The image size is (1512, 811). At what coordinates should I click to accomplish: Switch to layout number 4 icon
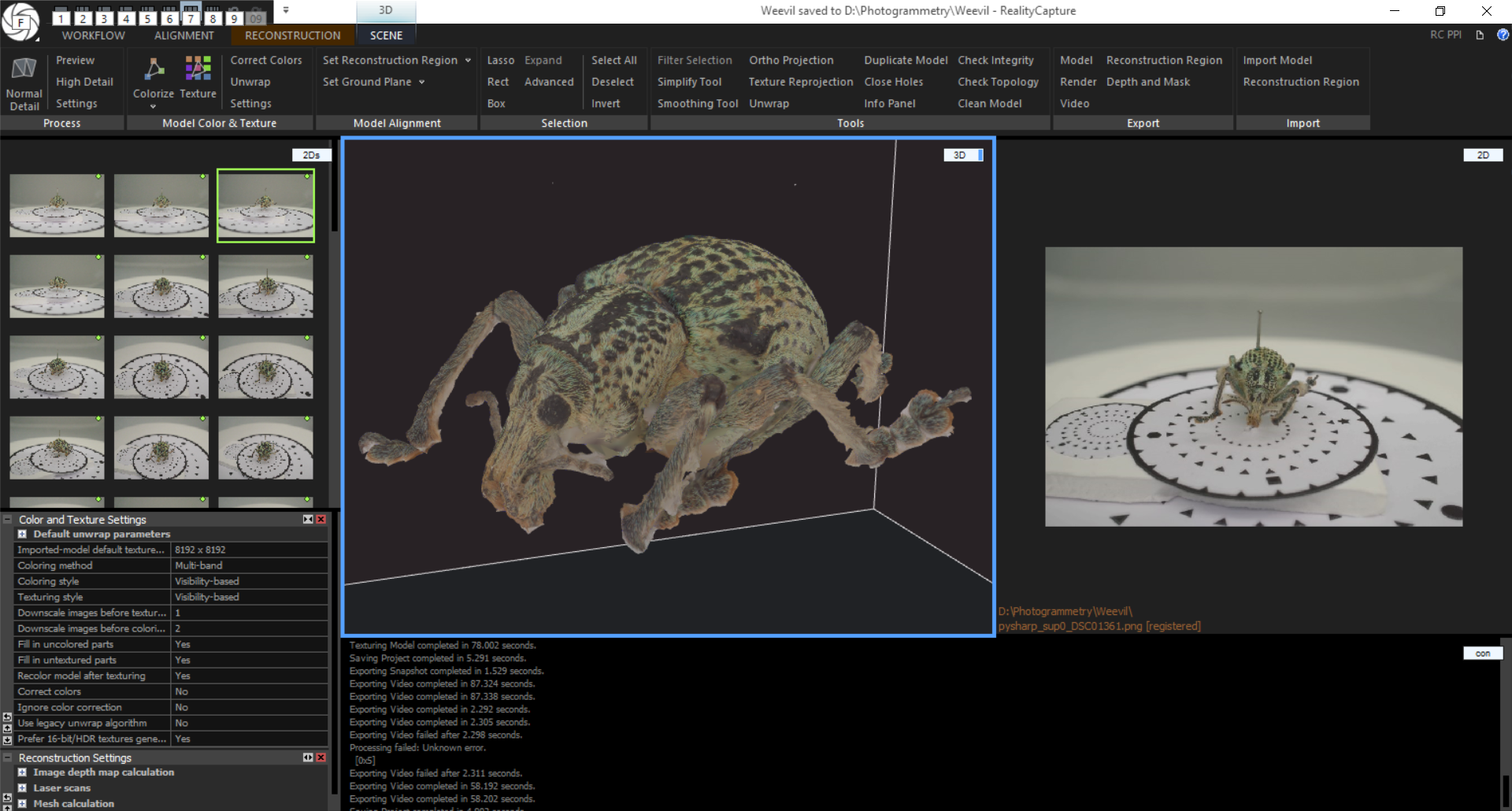point(126,17)
